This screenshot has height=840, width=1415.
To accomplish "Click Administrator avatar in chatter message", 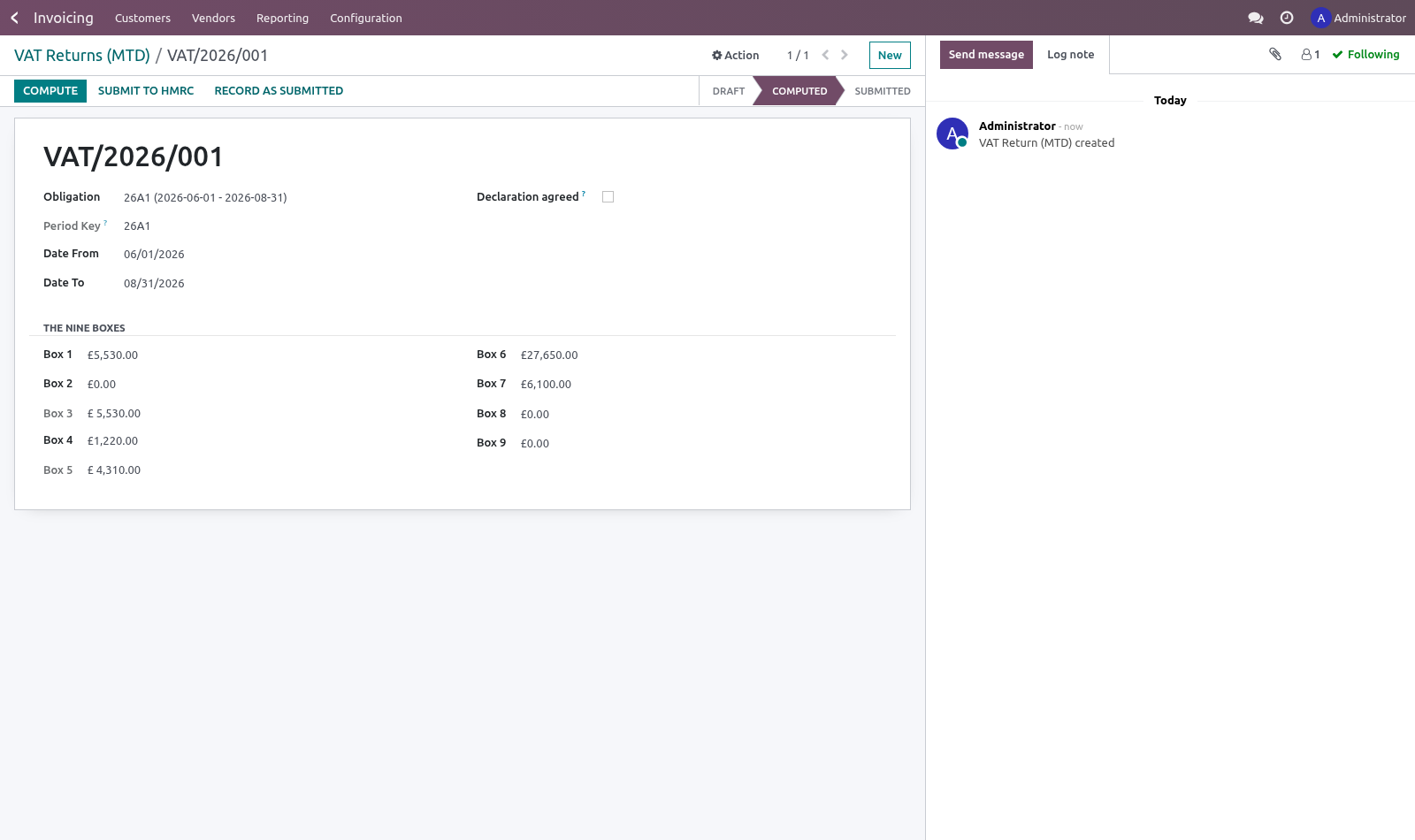I will pos(952,134).
